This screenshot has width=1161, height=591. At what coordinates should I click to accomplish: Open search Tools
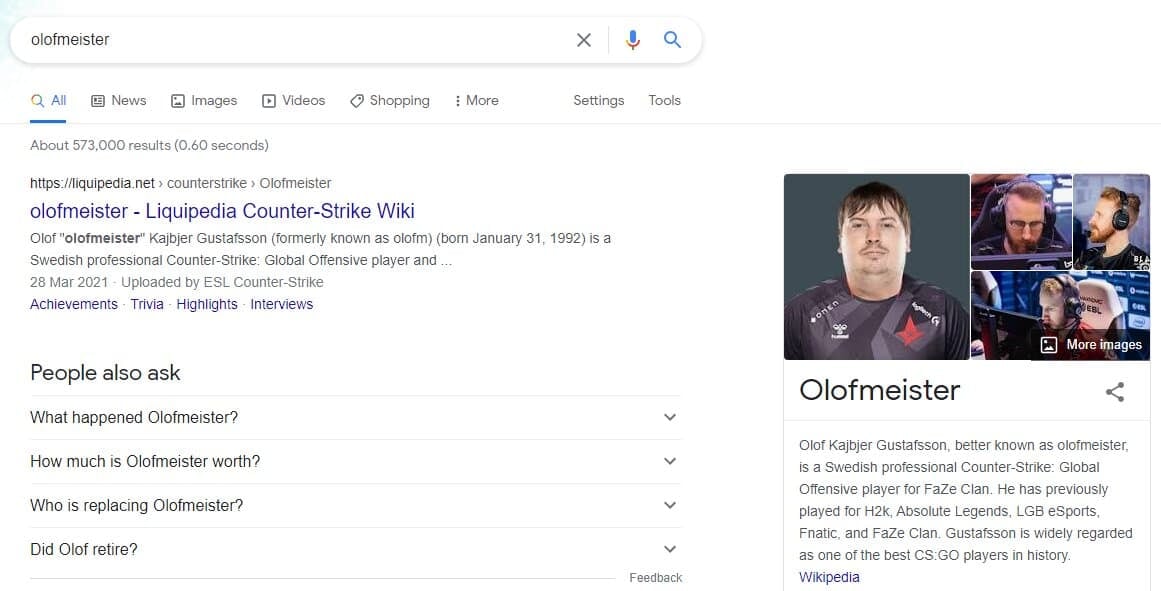(x=664, y=100)
